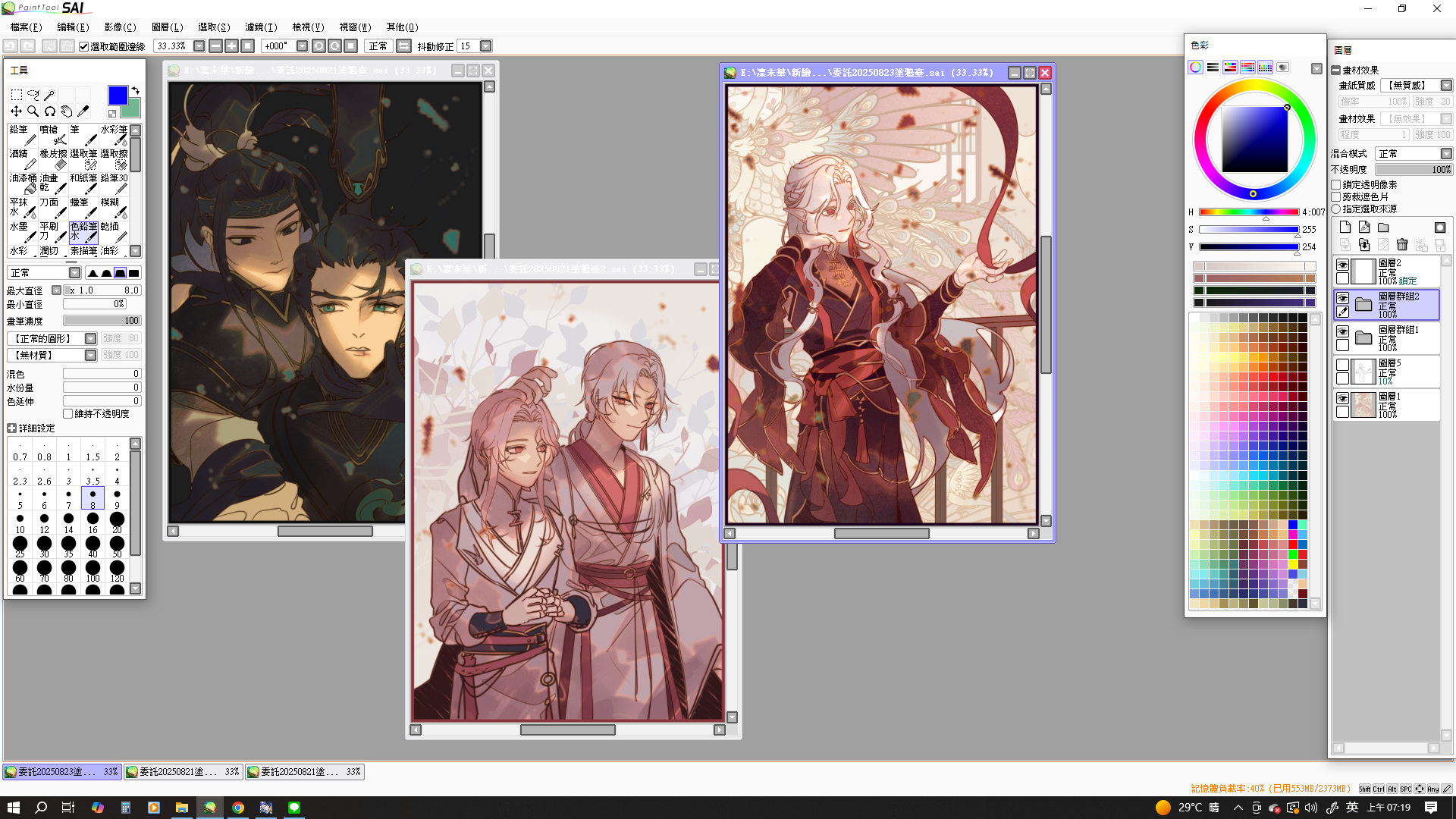Hide 圖層群組1 with its eye icon

coord(1342,331)
